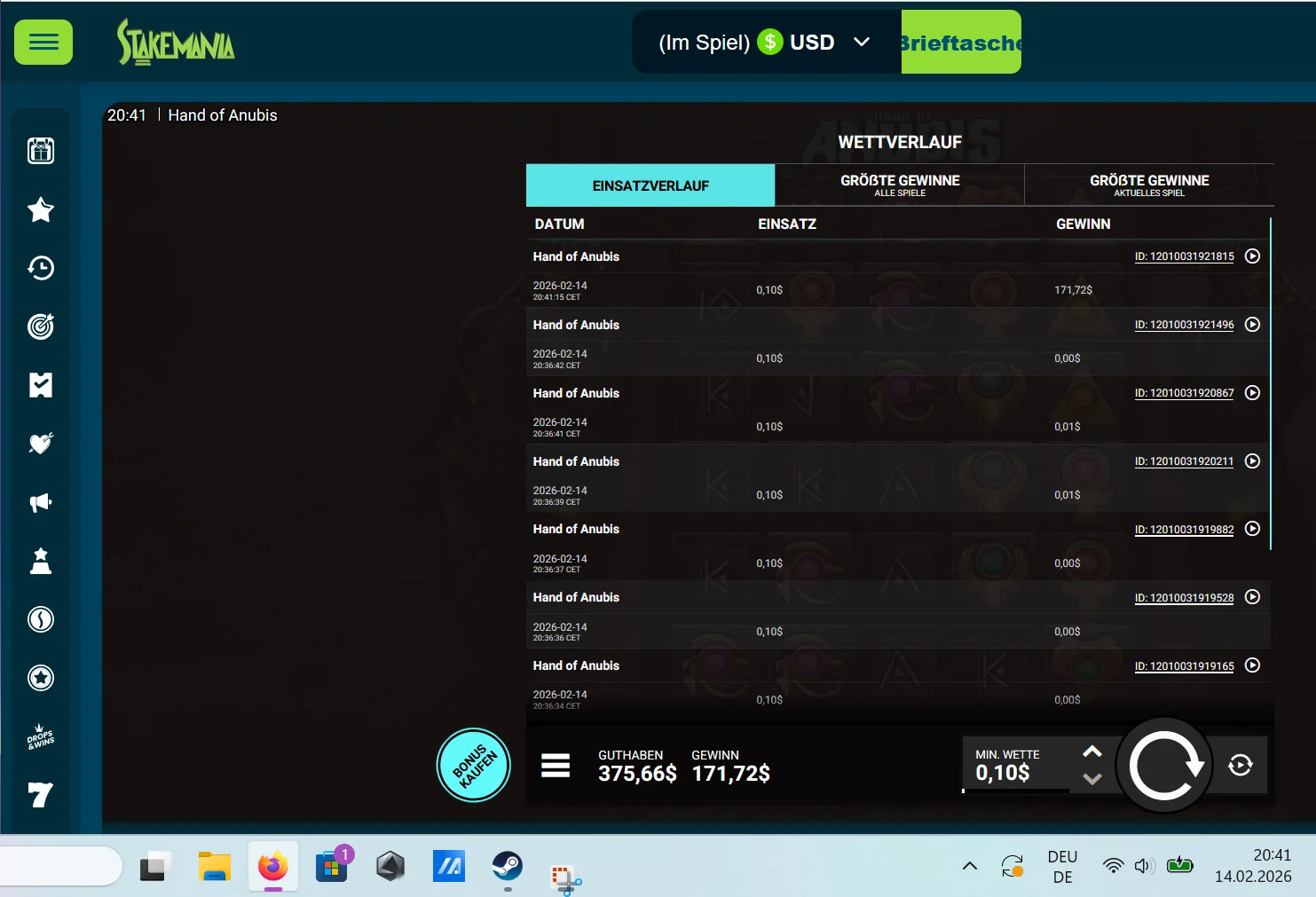Open the game menu hamburger icon
The height and width of the screenshot is (897, 1316).
click(556, 765)
